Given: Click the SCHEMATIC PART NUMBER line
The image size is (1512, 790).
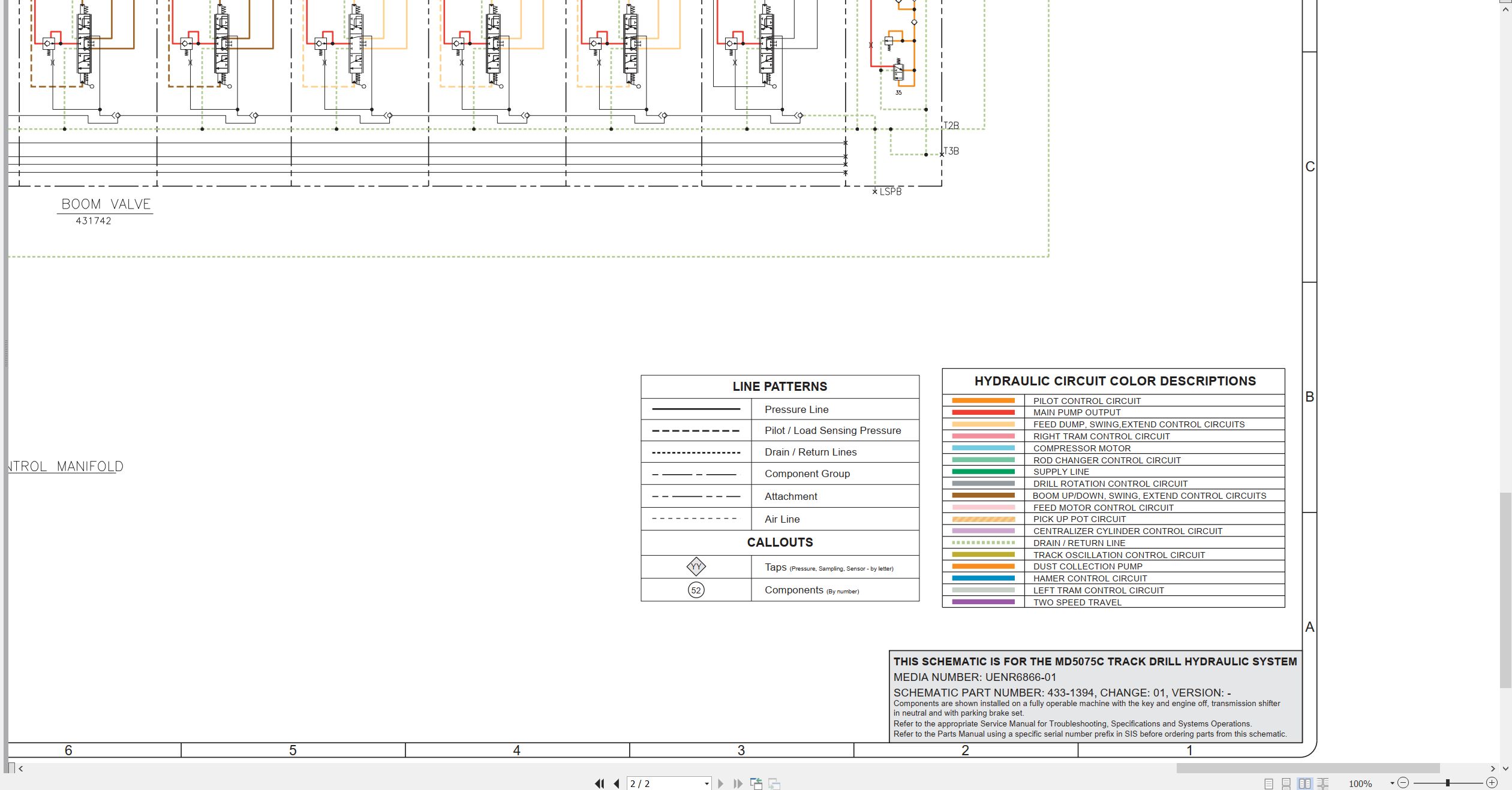Looking at the screenshot, I should click(x=1062, y=693).
